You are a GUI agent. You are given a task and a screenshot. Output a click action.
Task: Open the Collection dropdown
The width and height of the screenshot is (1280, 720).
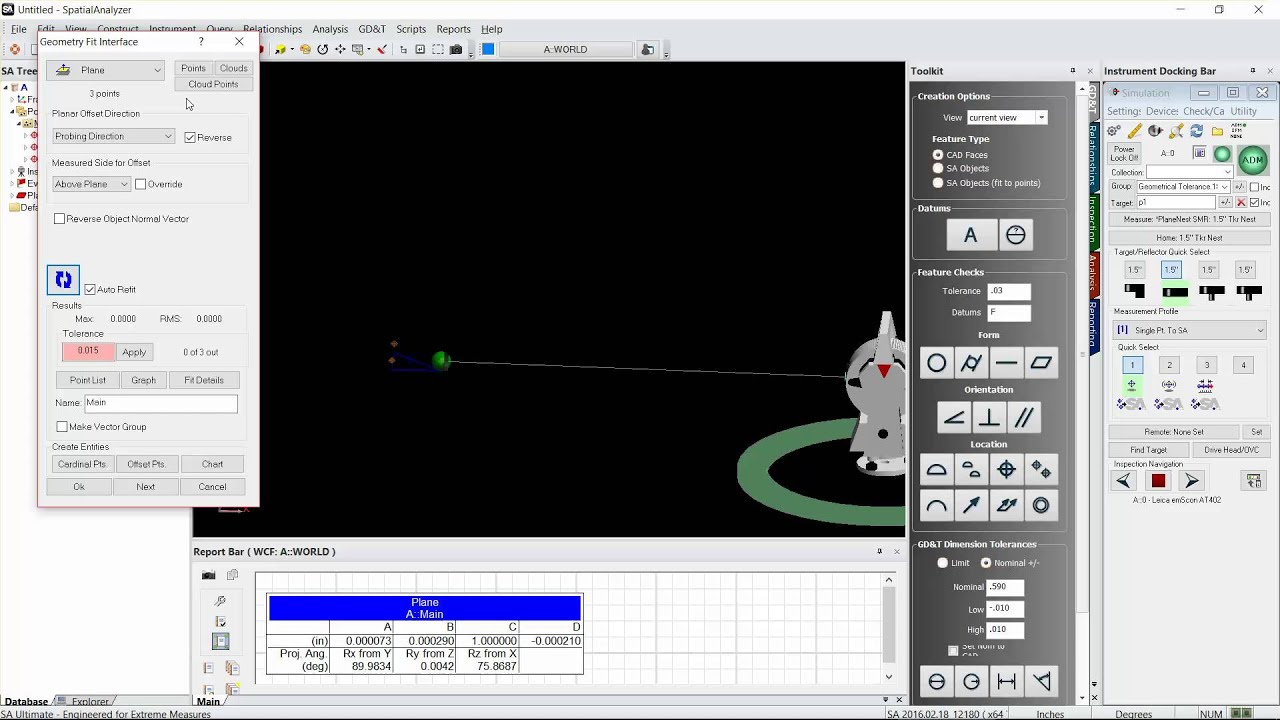pos(1188,172)
